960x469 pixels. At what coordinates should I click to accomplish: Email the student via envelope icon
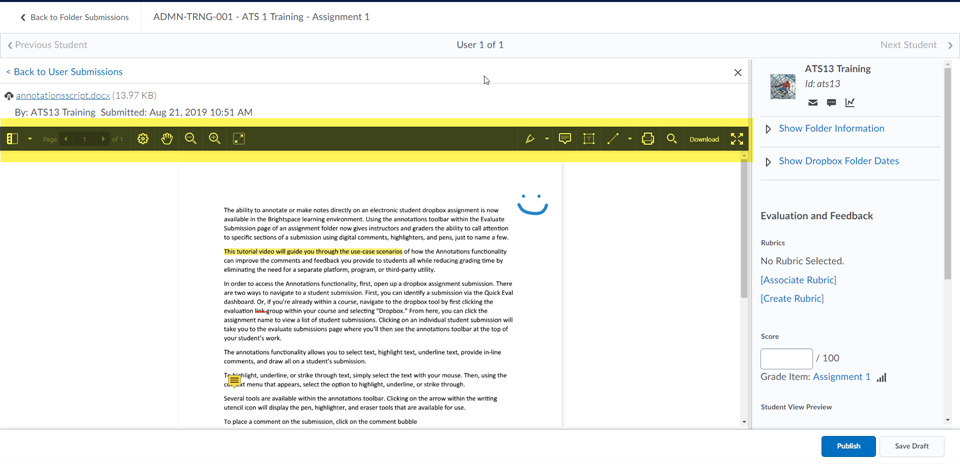tap(812, 103)
